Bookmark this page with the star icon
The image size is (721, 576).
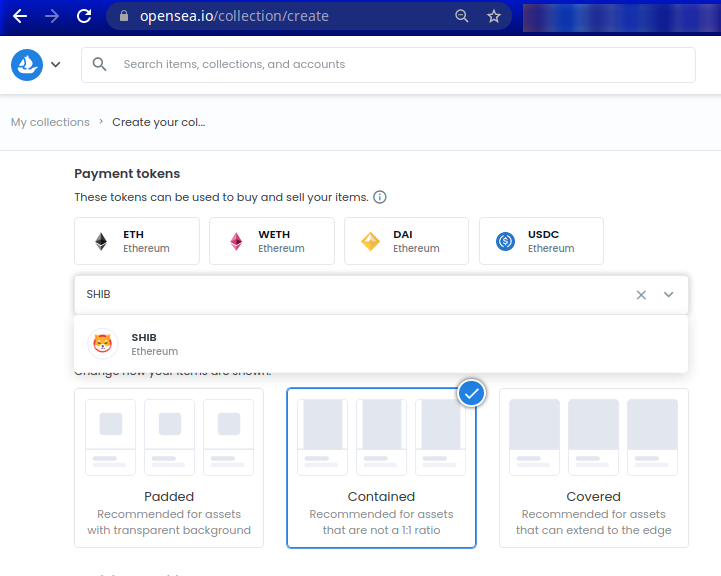[x=494, y=17]
